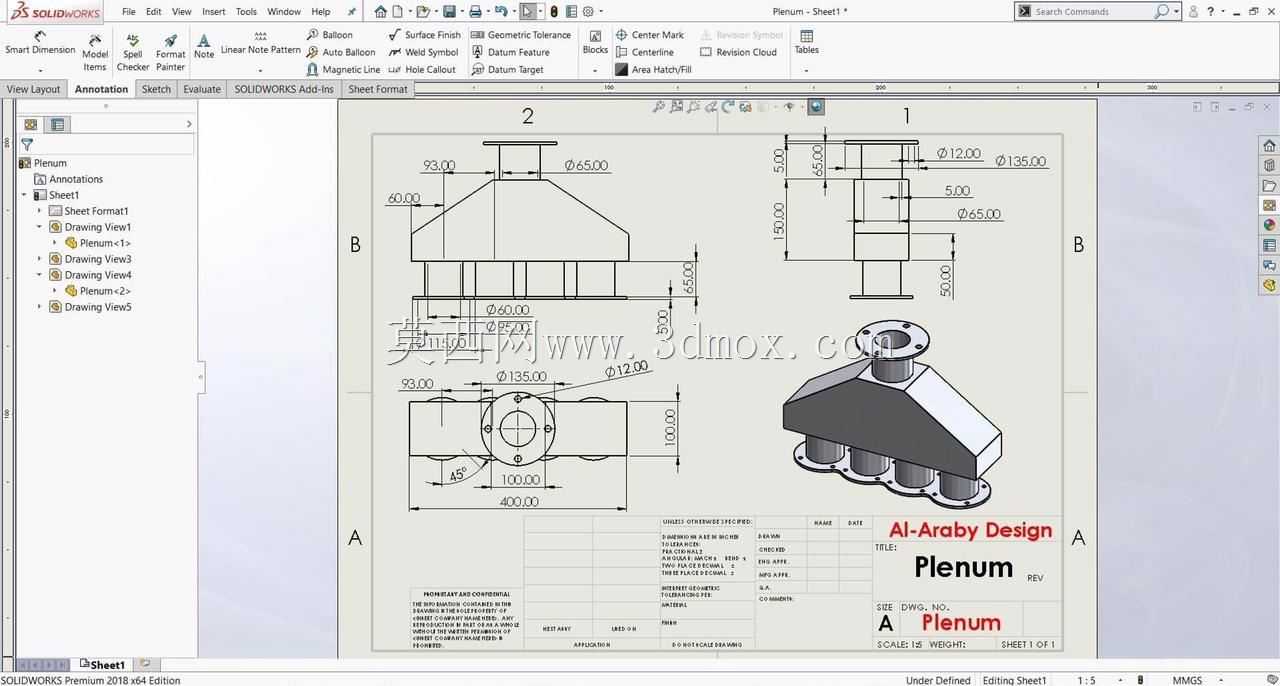Add a Center Mark
The width and height of the screenshot is (1280, 686).
click(x=649, y=35)
